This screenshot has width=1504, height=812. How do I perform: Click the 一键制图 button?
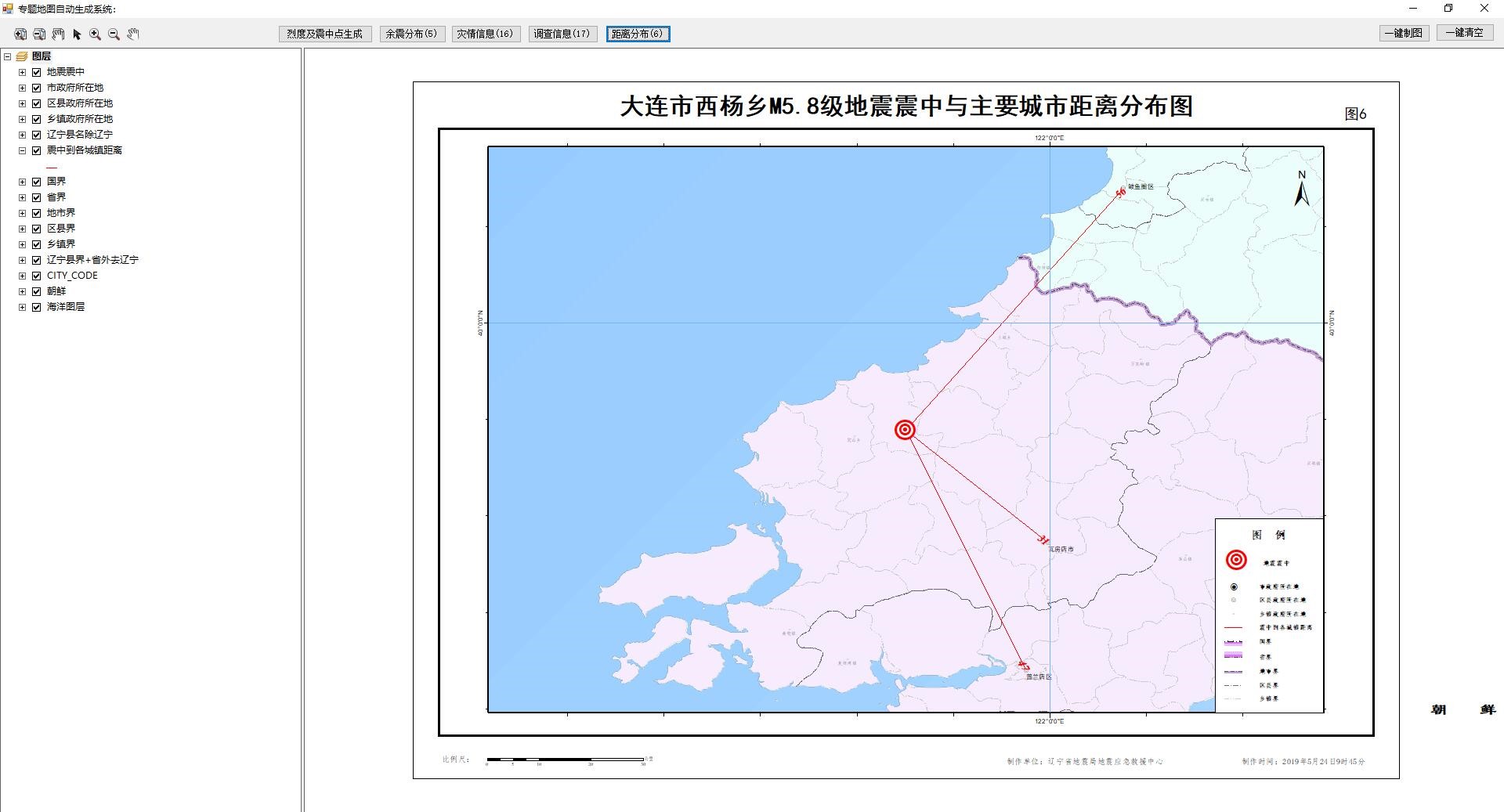(x=1404, y=33)
